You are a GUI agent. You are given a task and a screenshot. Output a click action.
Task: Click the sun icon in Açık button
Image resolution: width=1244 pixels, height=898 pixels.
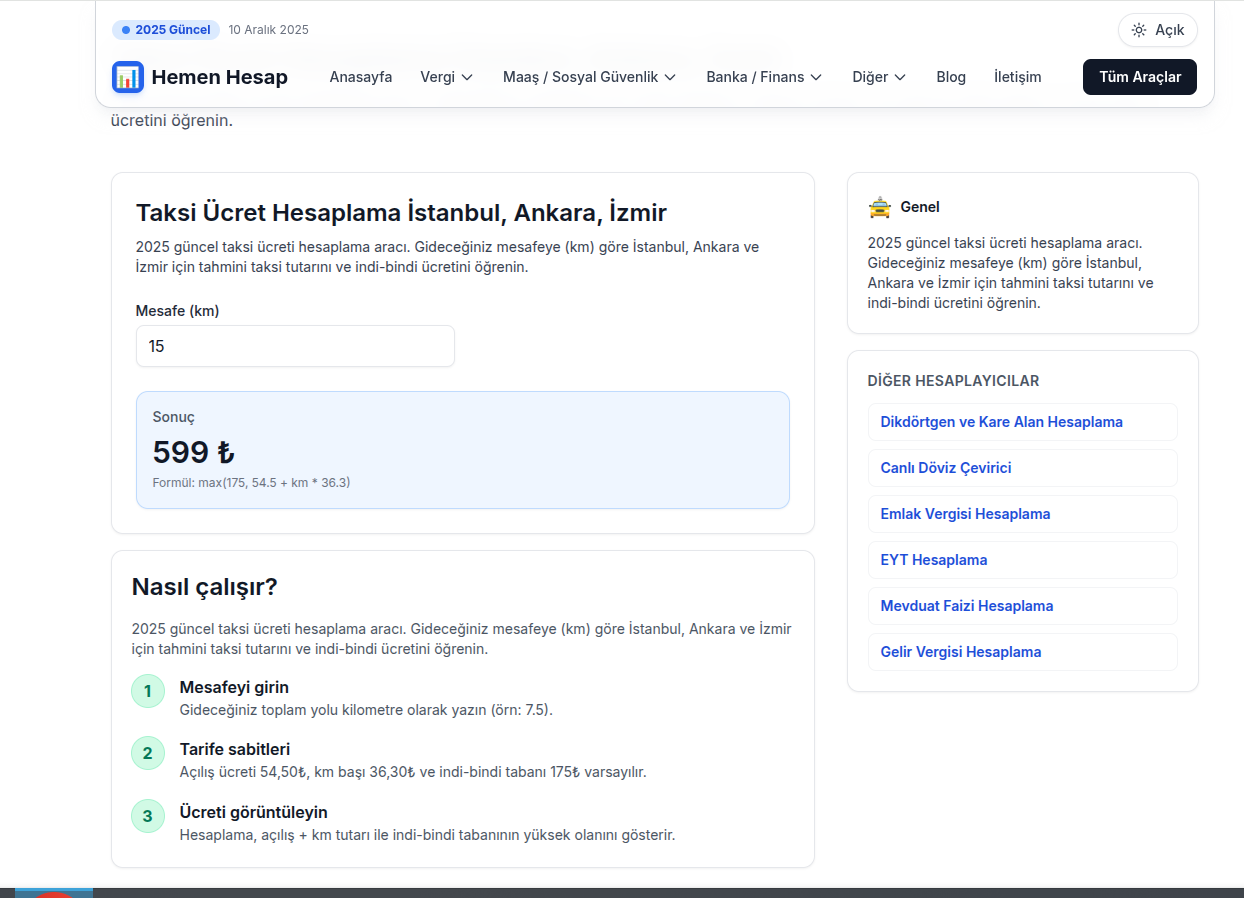tap(1138, 30)
